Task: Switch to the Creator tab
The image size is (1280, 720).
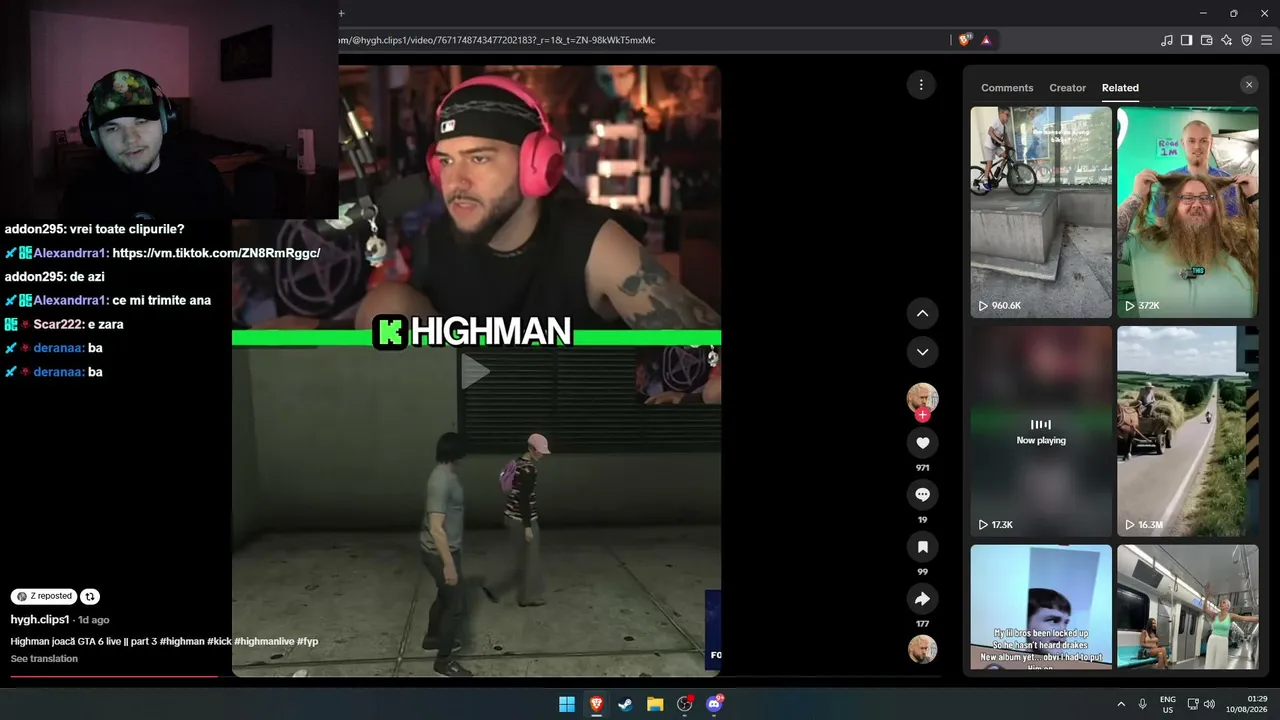Action: (x=1067, y=88)
